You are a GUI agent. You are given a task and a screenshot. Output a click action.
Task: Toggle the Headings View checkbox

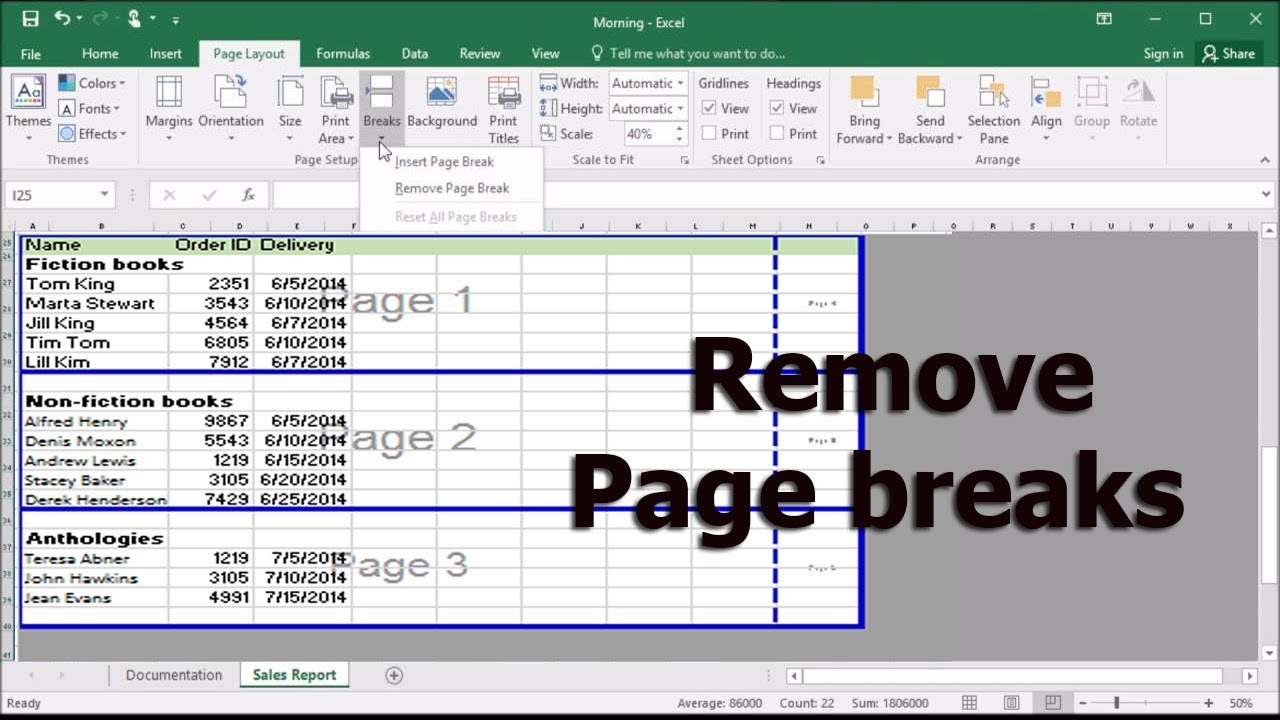tap(777, 108)
